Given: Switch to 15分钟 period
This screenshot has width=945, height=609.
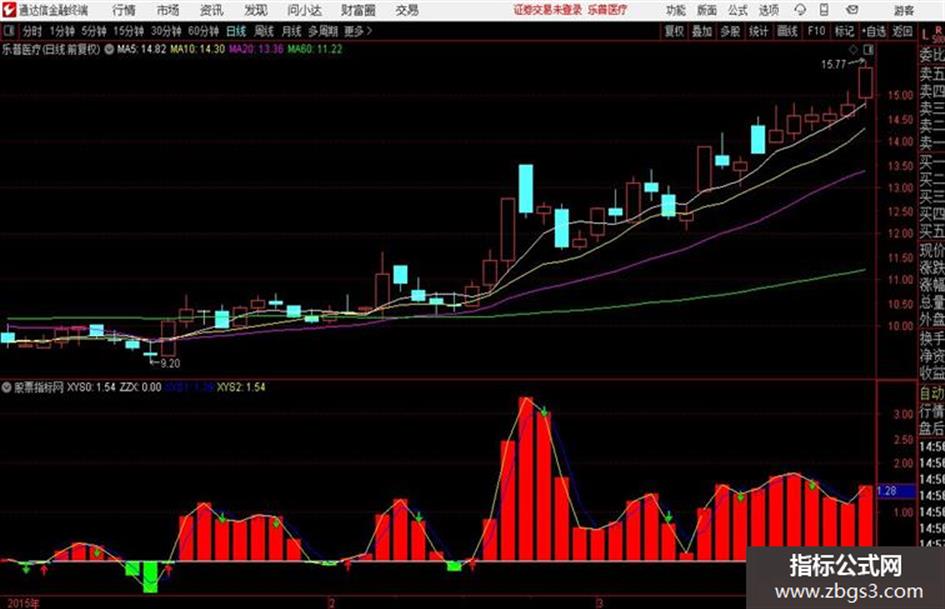Looking at the screenshot, I should pos(129,31).
